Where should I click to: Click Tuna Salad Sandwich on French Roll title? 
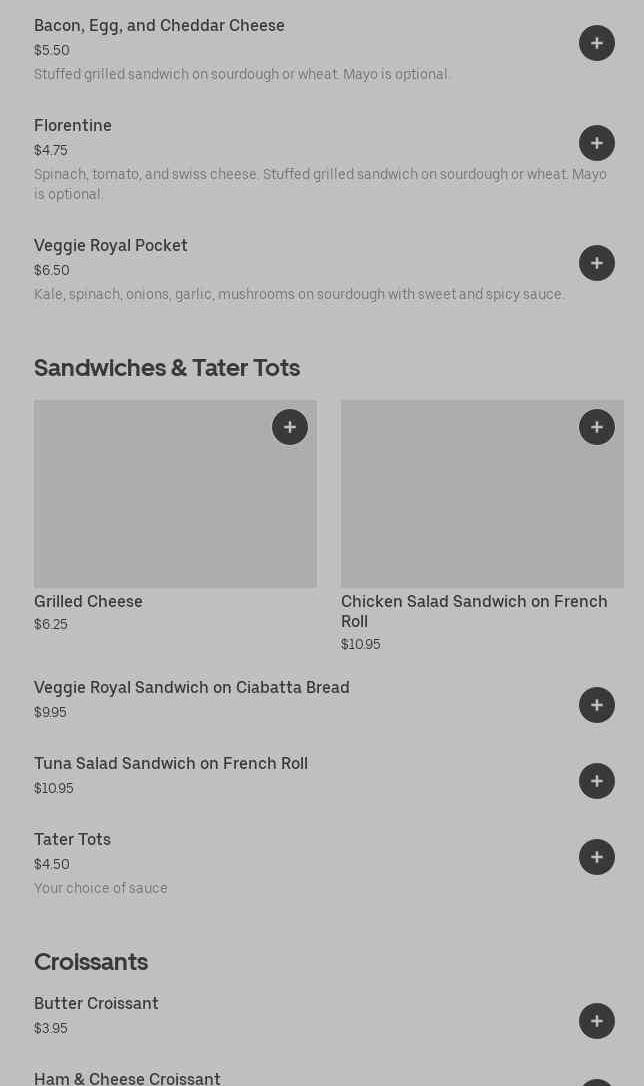pyautogui.click(x=171, y=764)
